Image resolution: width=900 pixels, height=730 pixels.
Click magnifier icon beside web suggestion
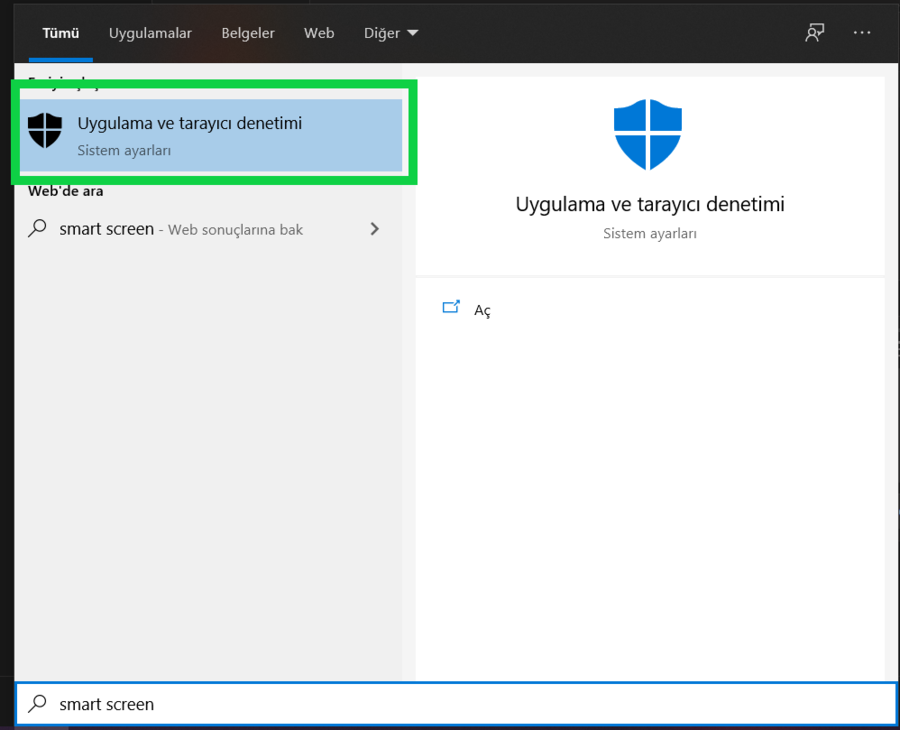point(37,228)
